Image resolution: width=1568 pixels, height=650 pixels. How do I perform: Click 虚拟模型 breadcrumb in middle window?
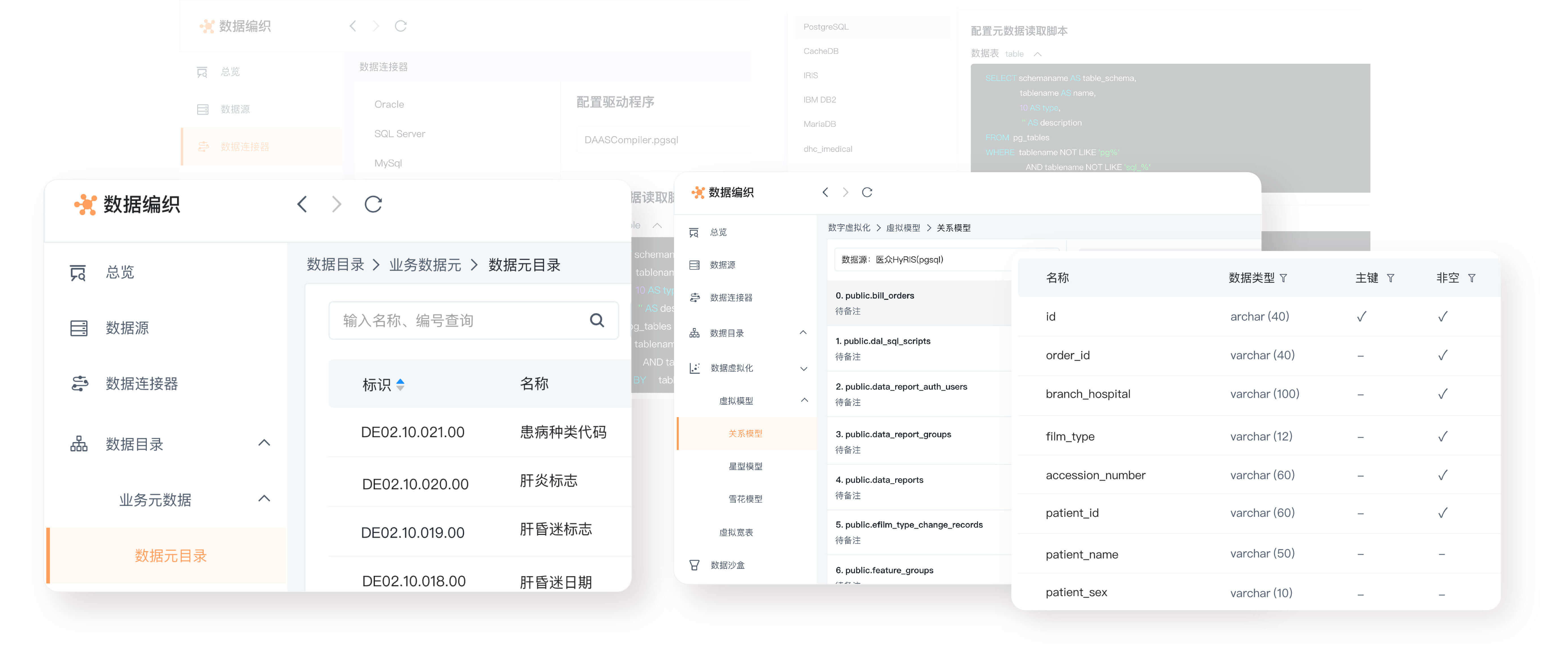(x=903, y=228)
